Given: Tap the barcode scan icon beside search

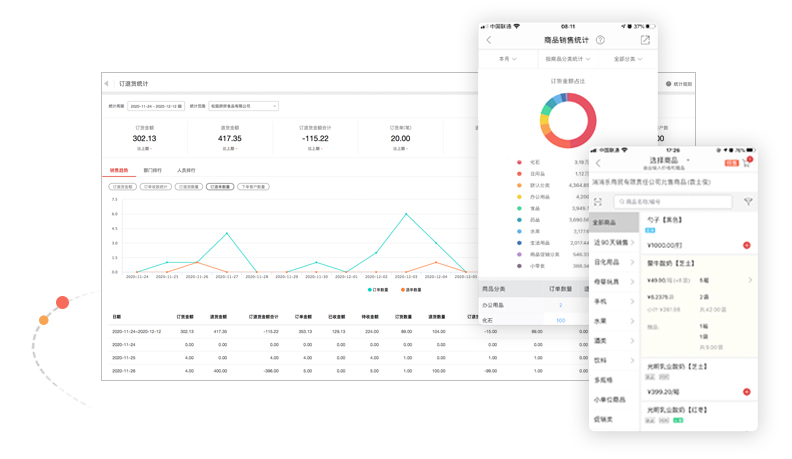Looking at the screenshot, I should click(x=598, y=202).
